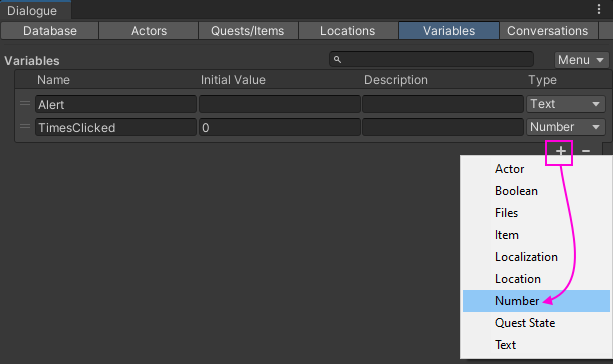613x364 pixels.
Task: Grab the drag handle beside Alert row
Action: click(x=25, y=104)
